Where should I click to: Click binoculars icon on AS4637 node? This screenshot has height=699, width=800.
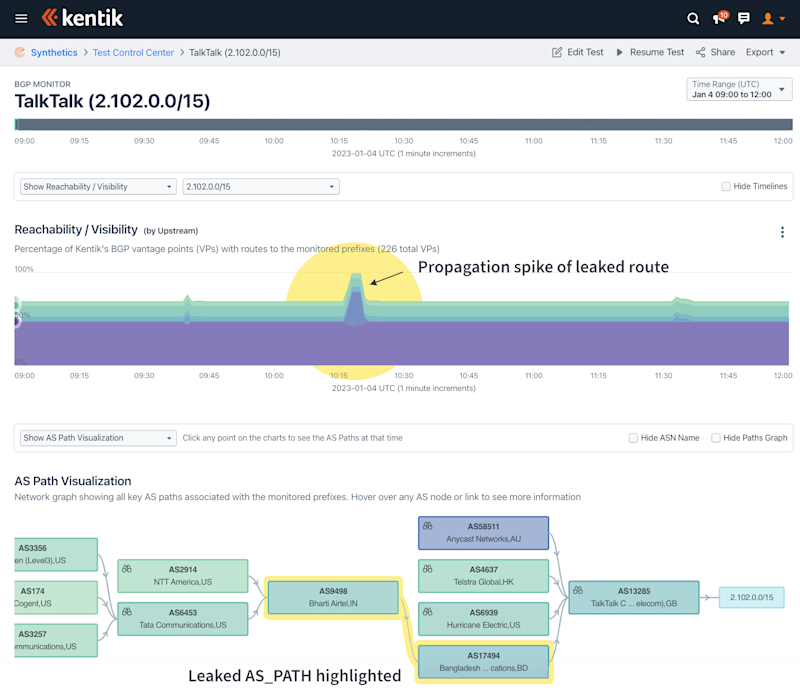coord(428,569)
